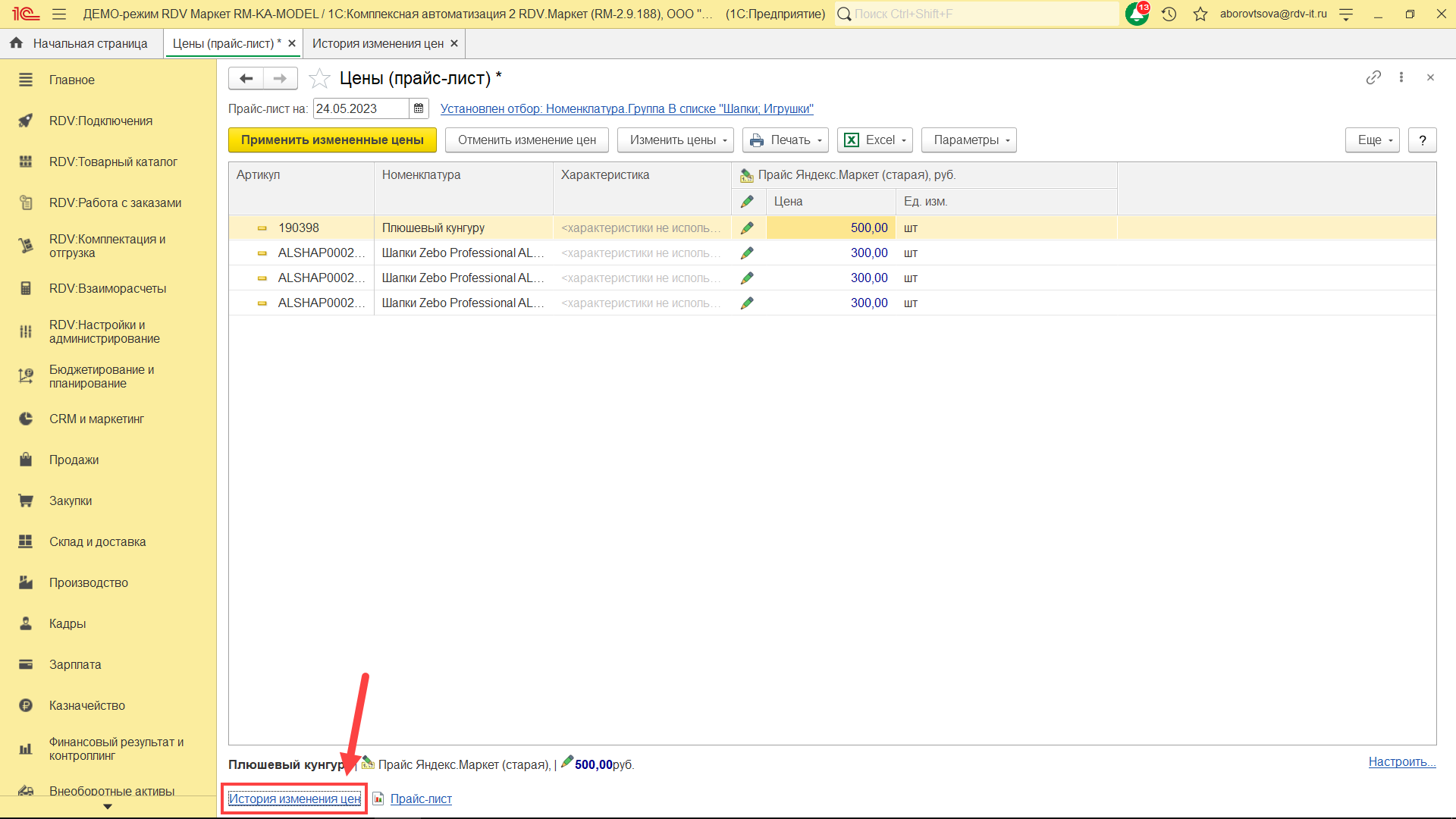Add this form to favorites star
Viewport: 1456px width, 819px height.
point(320,78)
